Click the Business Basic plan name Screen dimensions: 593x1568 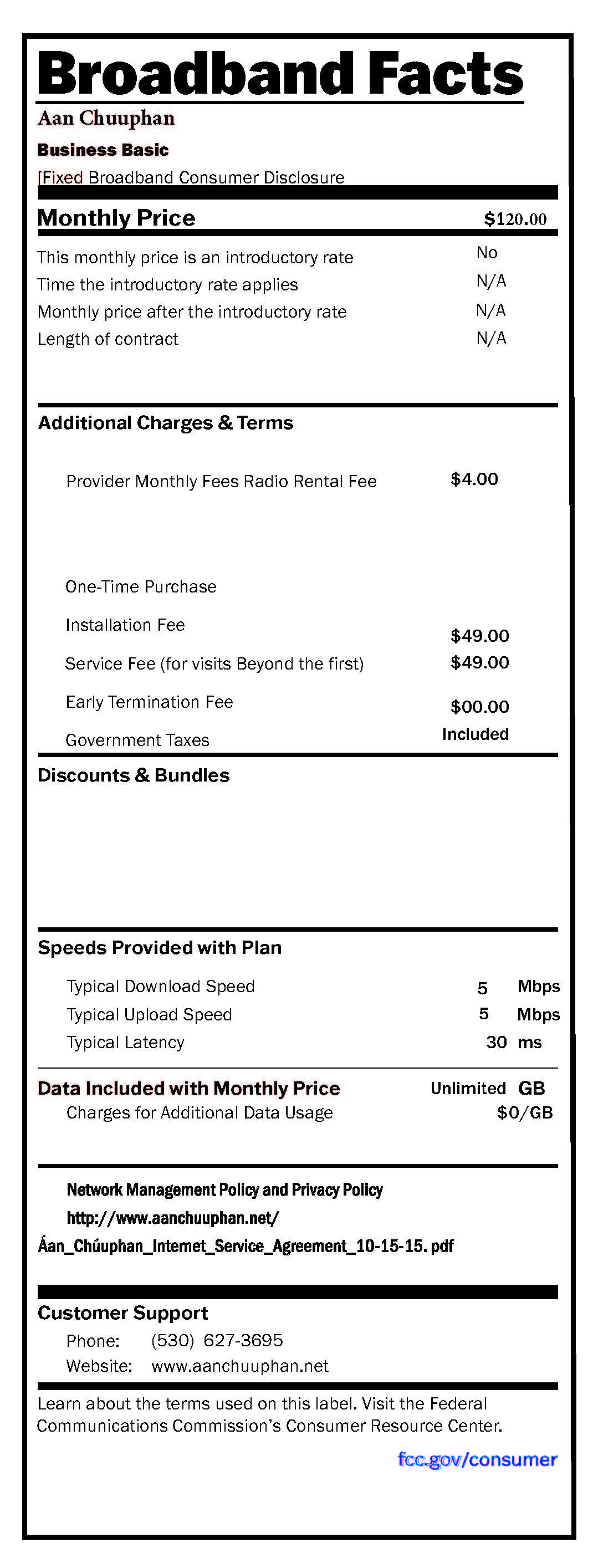(x=103, y=150)
